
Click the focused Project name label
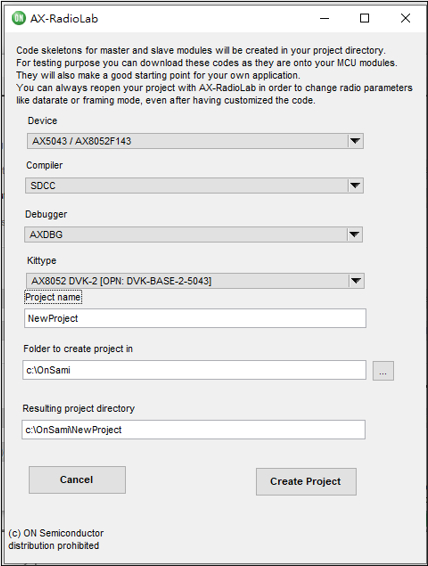coord(53,297)
